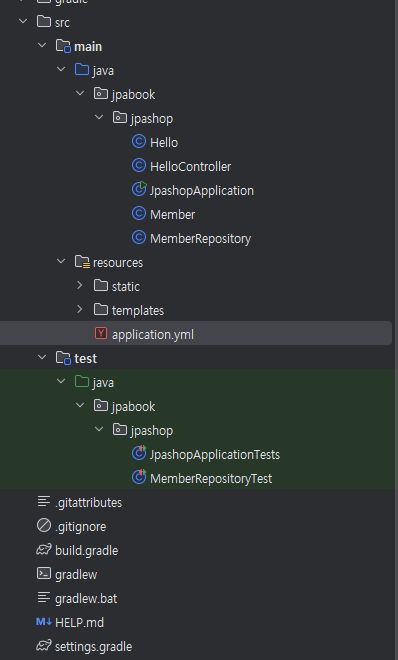Viewport: 398px width, 660px height.
Task: Open the Member class file
Action: pos(172,215)
